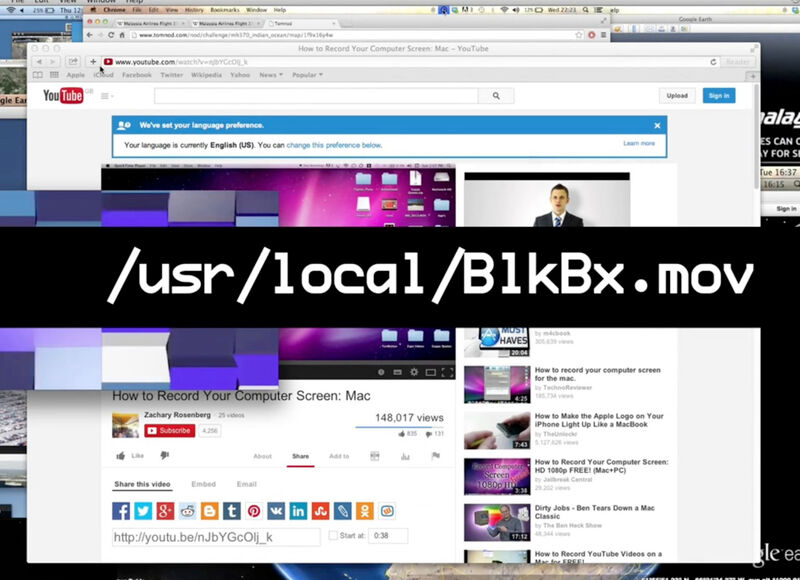
Task: Click the thumbs-up Like icon
Action: pos(121,456)
